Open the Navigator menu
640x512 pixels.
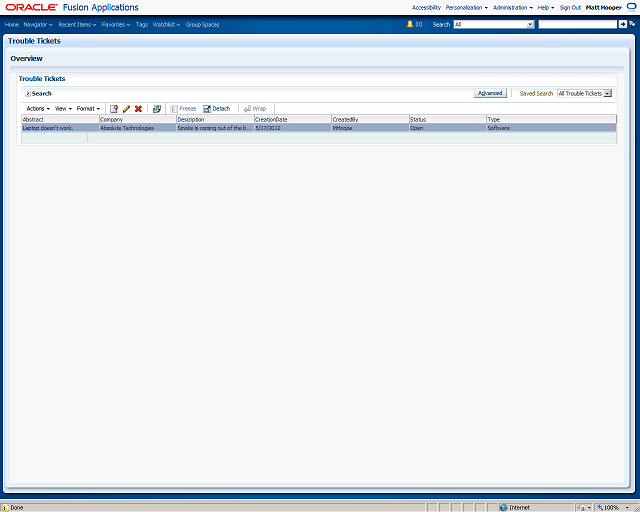tap(38, 24)
